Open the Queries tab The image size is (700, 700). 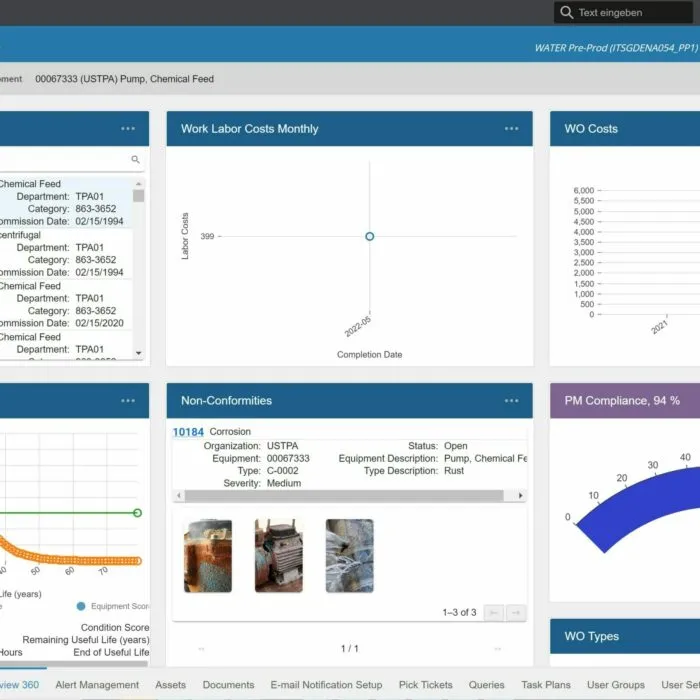point(486,684)
